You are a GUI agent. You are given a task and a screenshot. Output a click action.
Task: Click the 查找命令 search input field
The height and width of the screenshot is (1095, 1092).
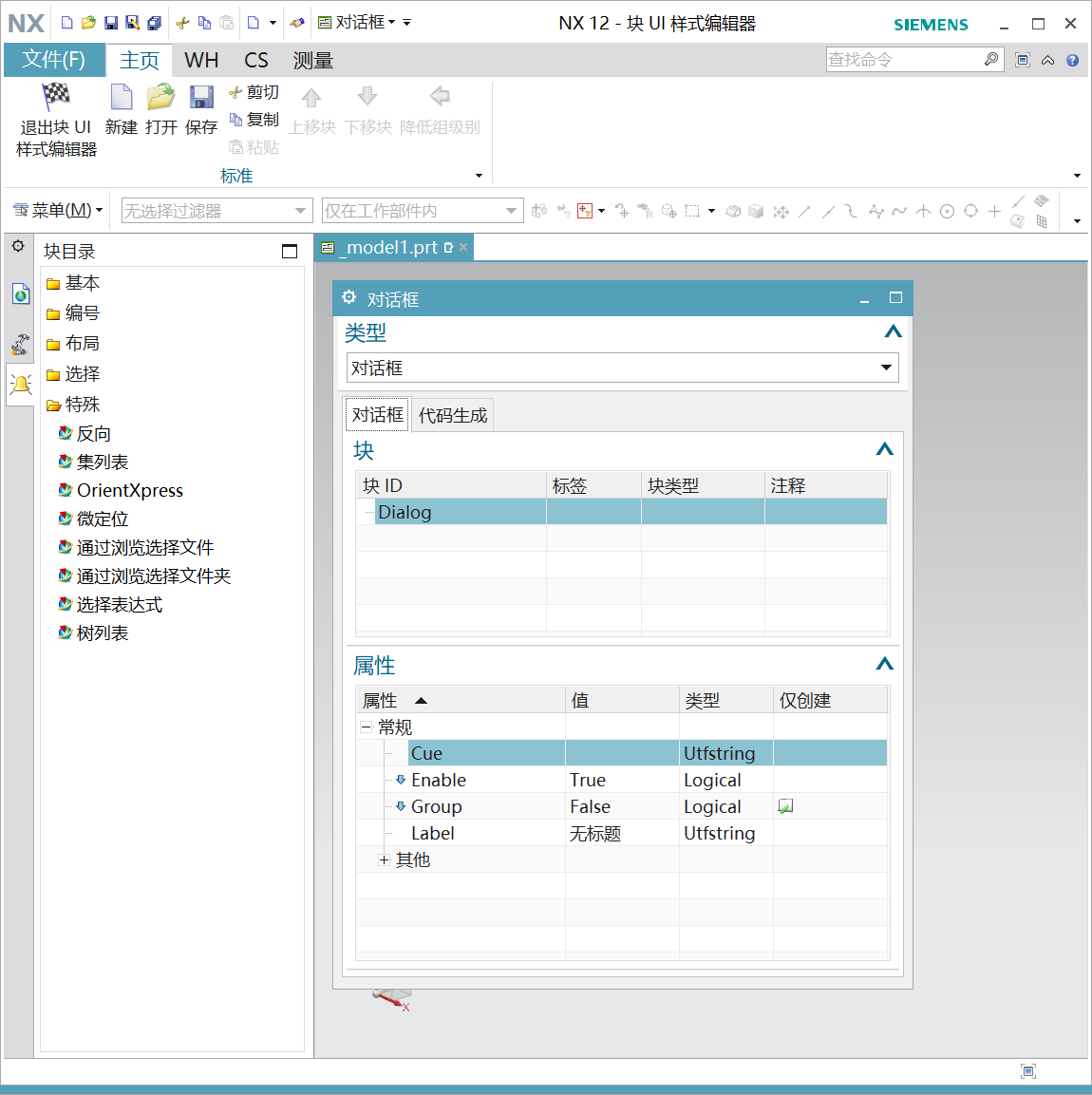(902, 60)
